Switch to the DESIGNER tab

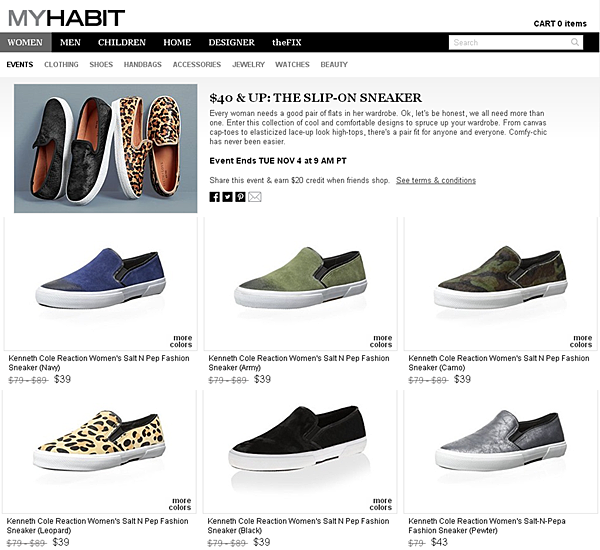pyautogui.click(x=232, y=42)
